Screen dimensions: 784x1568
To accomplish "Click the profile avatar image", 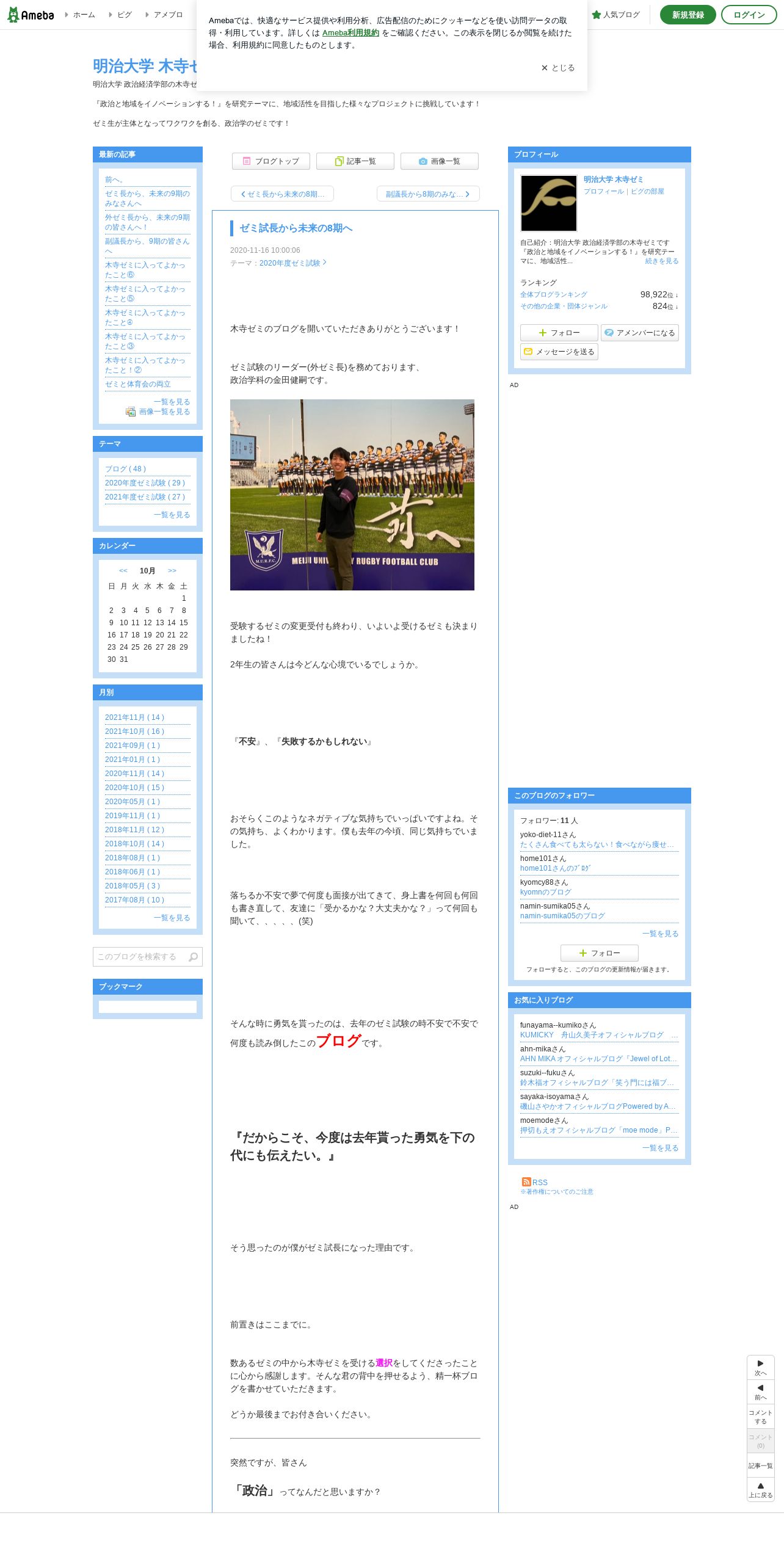I will pyautogui.click(x=549, y=203).
